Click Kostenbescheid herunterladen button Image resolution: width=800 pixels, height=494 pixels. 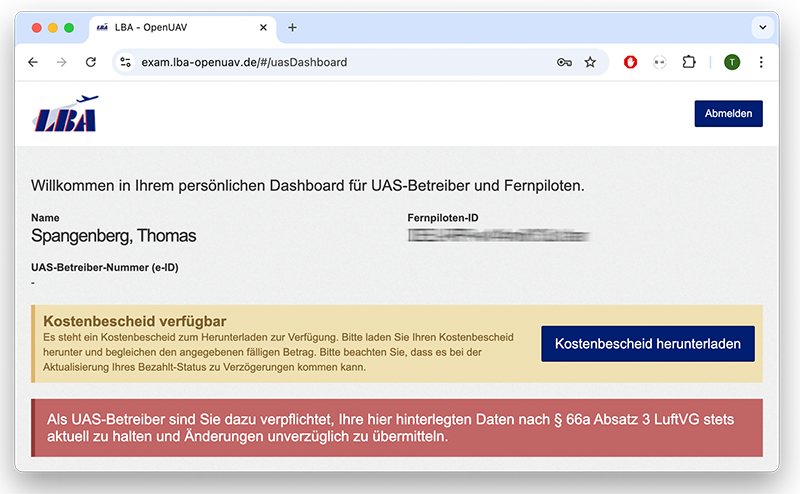[x=647, y=344]
